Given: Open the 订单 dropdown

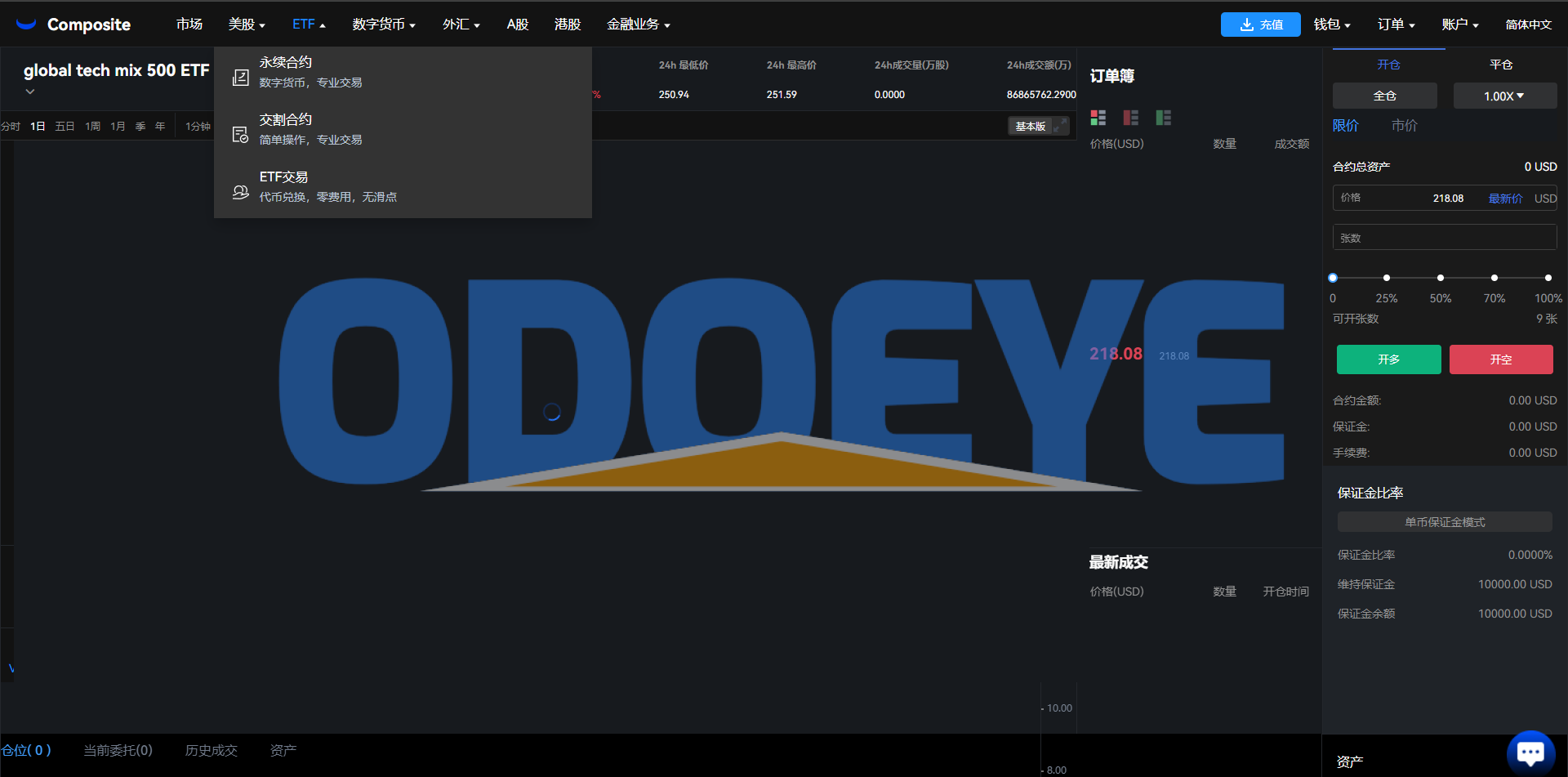Looking at the screenshot, I should point(1396,25).
